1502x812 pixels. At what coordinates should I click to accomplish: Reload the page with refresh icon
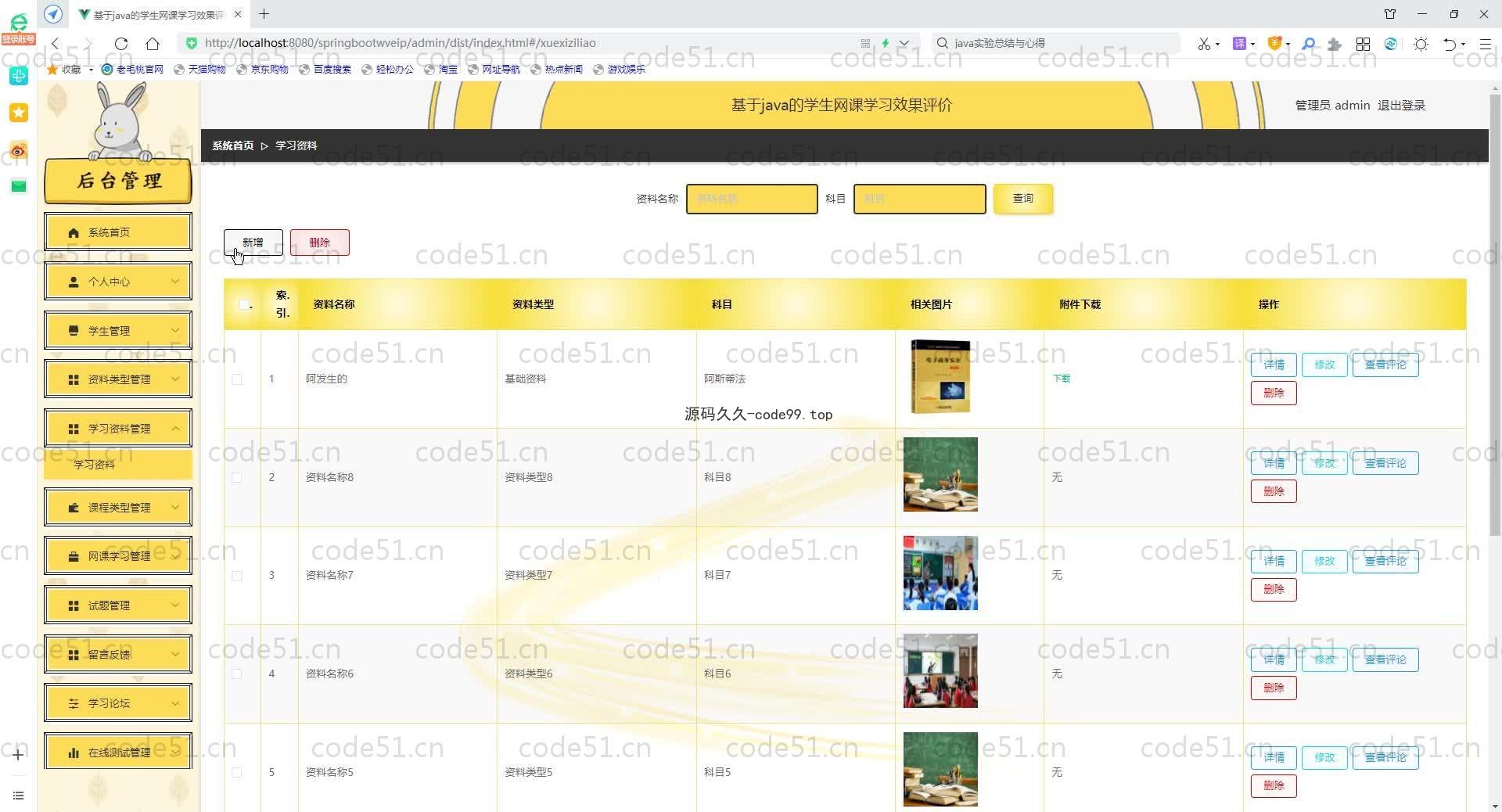tap(120, 43)
